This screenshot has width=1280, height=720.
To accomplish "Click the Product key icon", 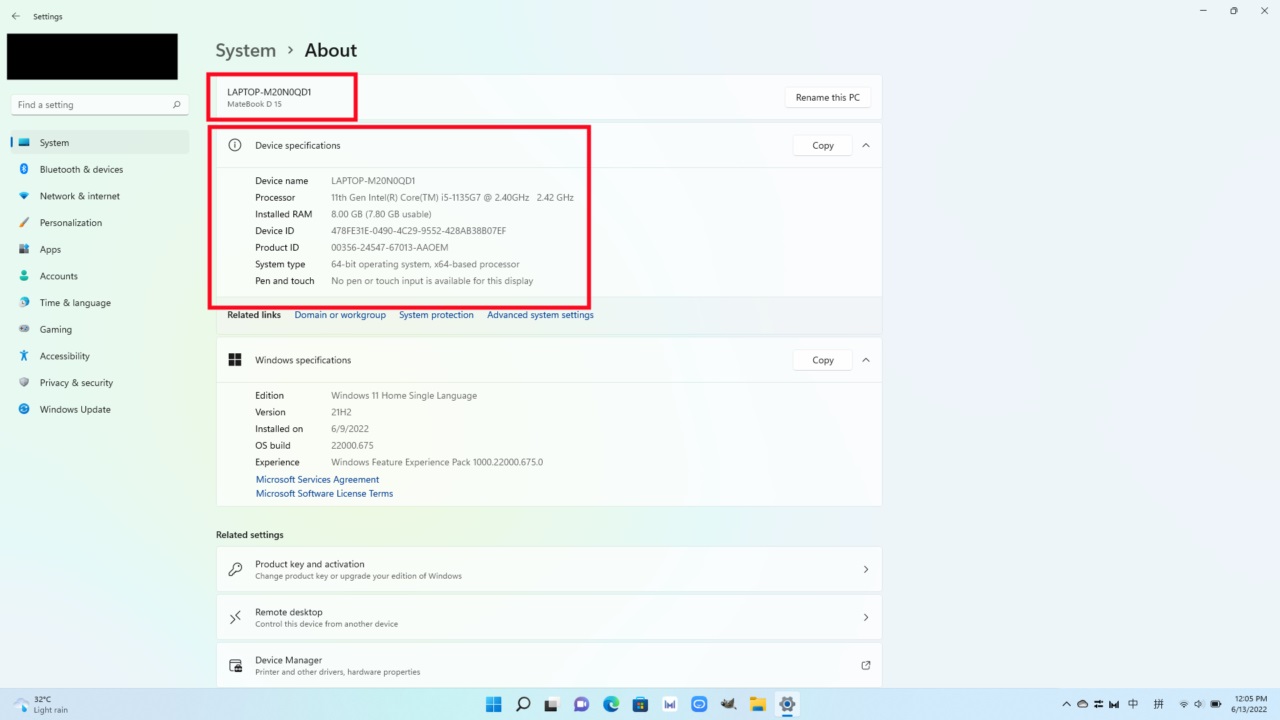I will pos(235,569).
